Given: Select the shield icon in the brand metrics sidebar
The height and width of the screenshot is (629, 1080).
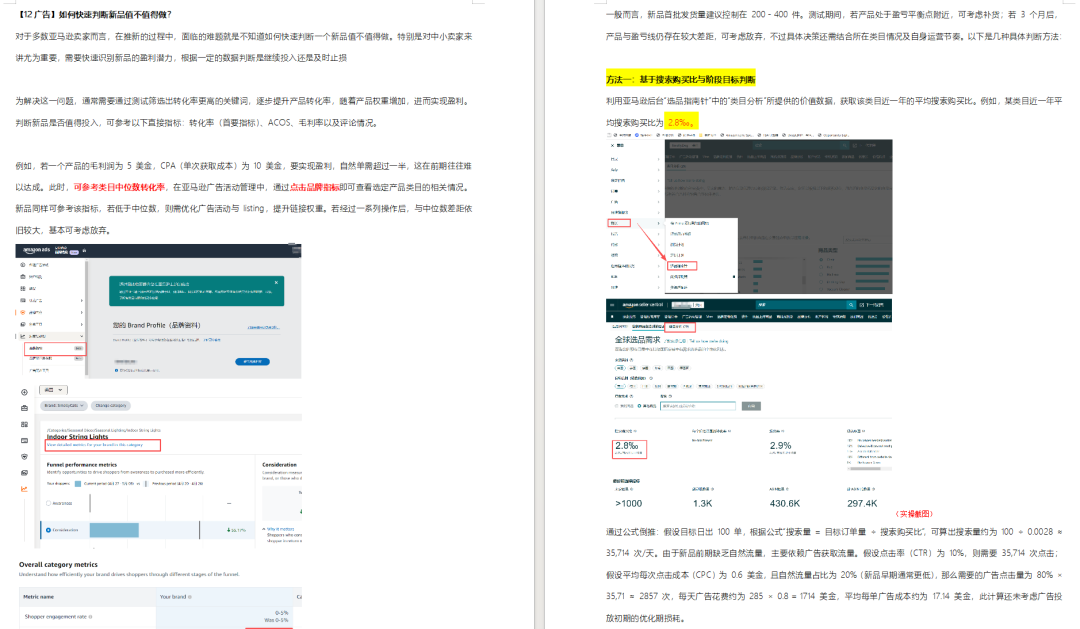Looking at the screenshot, I should pos(24,457).
